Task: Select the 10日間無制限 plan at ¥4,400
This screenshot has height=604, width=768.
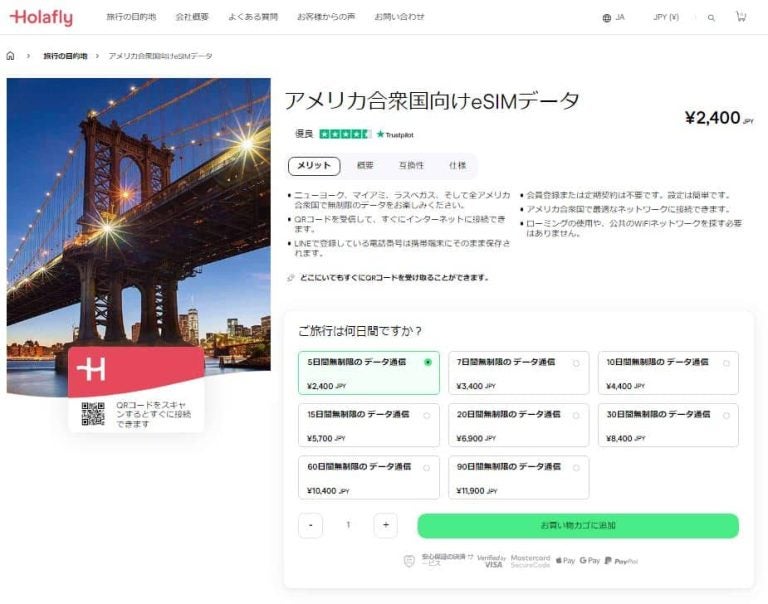Action: pyautogui.click(x=668, y=373)
